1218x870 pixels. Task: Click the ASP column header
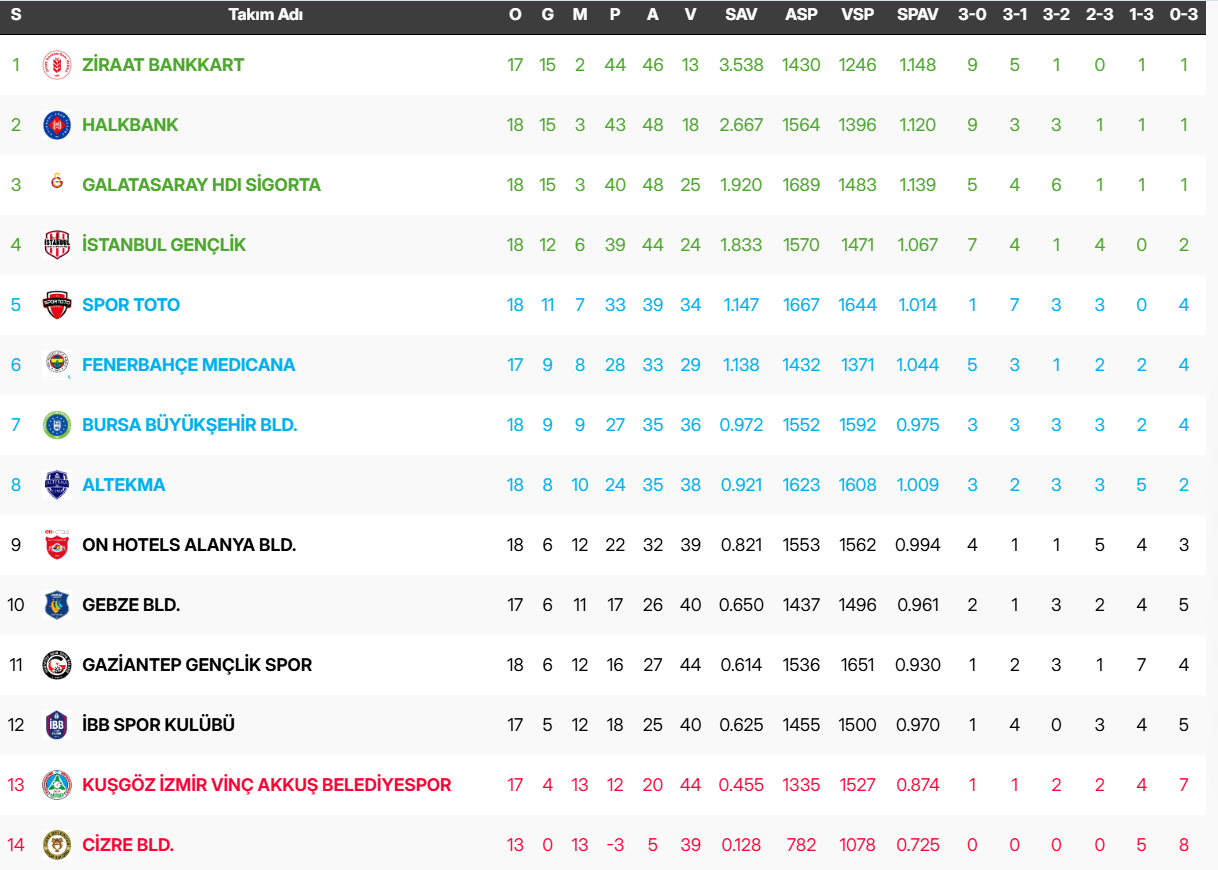[x=801, y=15]
